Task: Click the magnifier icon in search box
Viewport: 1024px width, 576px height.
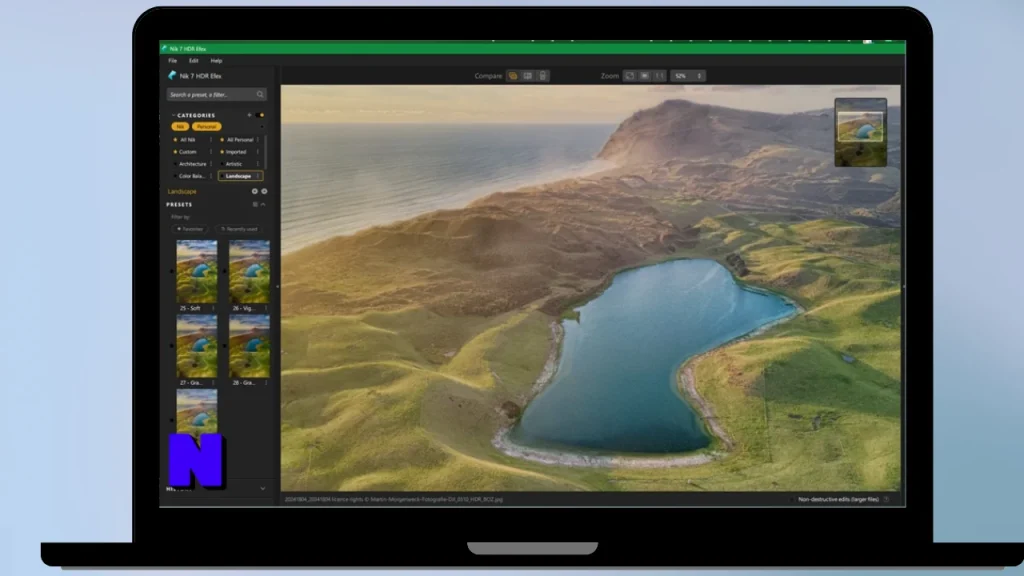Action: [x=260, y=95]
